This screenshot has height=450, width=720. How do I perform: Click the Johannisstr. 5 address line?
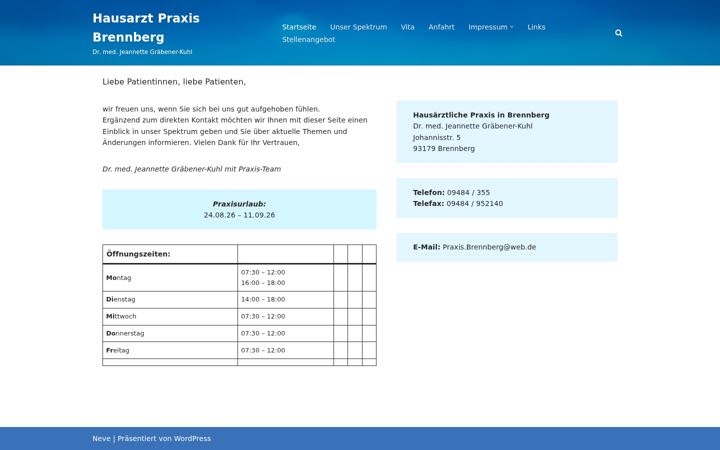tap(436, 137)
